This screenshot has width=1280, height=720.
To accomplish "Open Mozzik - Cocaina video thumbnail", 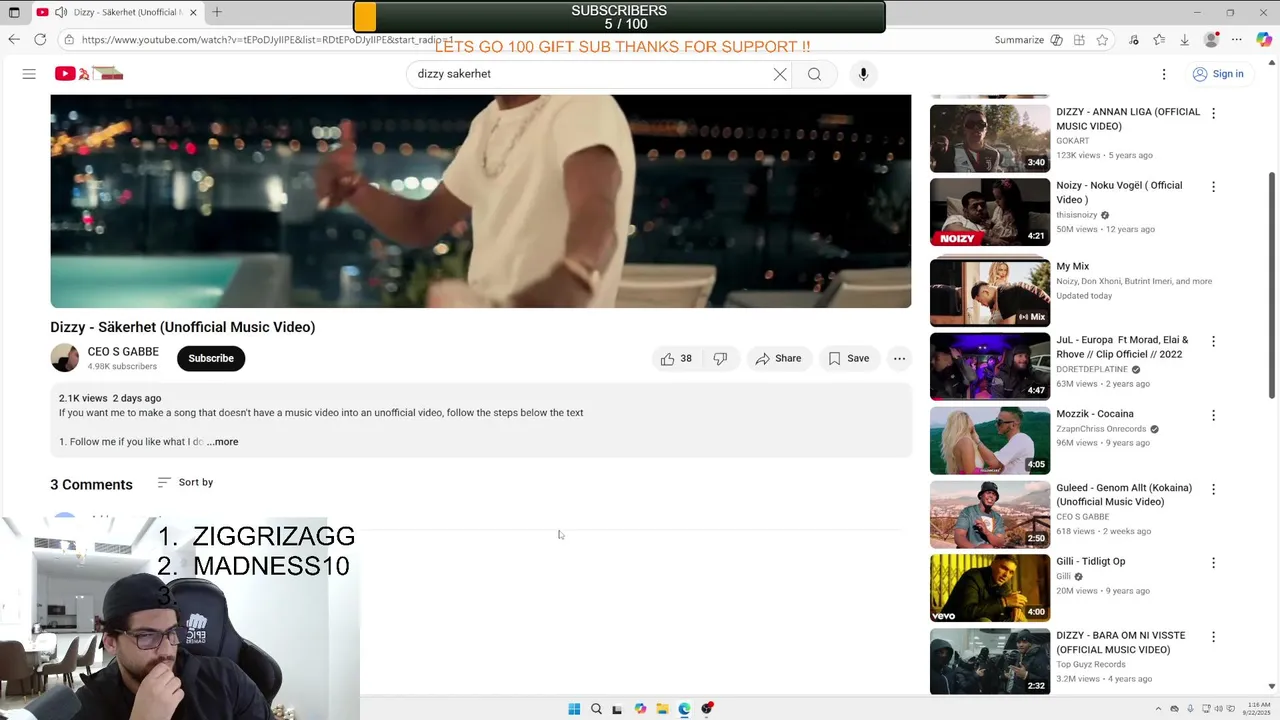I will coord(990,440).
